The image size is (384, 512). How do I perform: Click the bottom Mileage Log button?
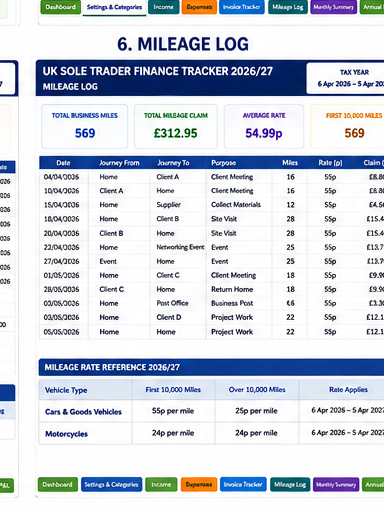(290, 484)
